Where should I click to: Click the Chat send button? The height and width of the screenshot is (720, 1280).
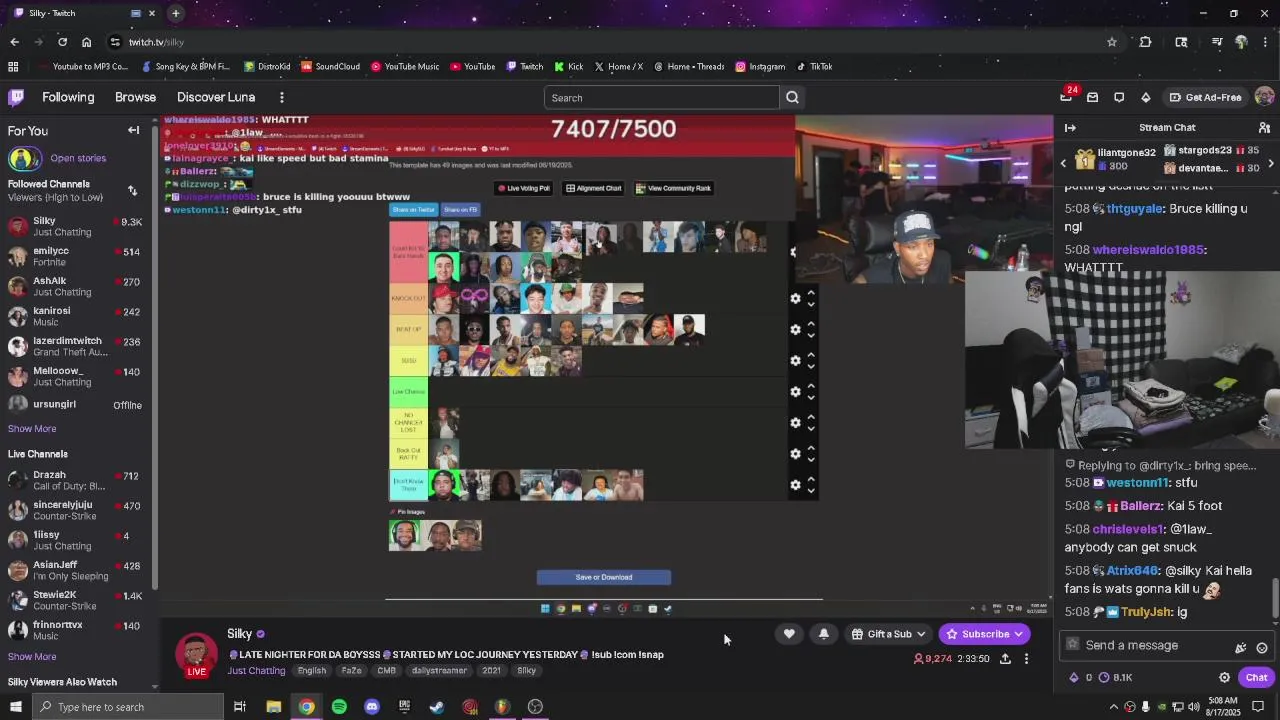click(x=1255, y=677)
